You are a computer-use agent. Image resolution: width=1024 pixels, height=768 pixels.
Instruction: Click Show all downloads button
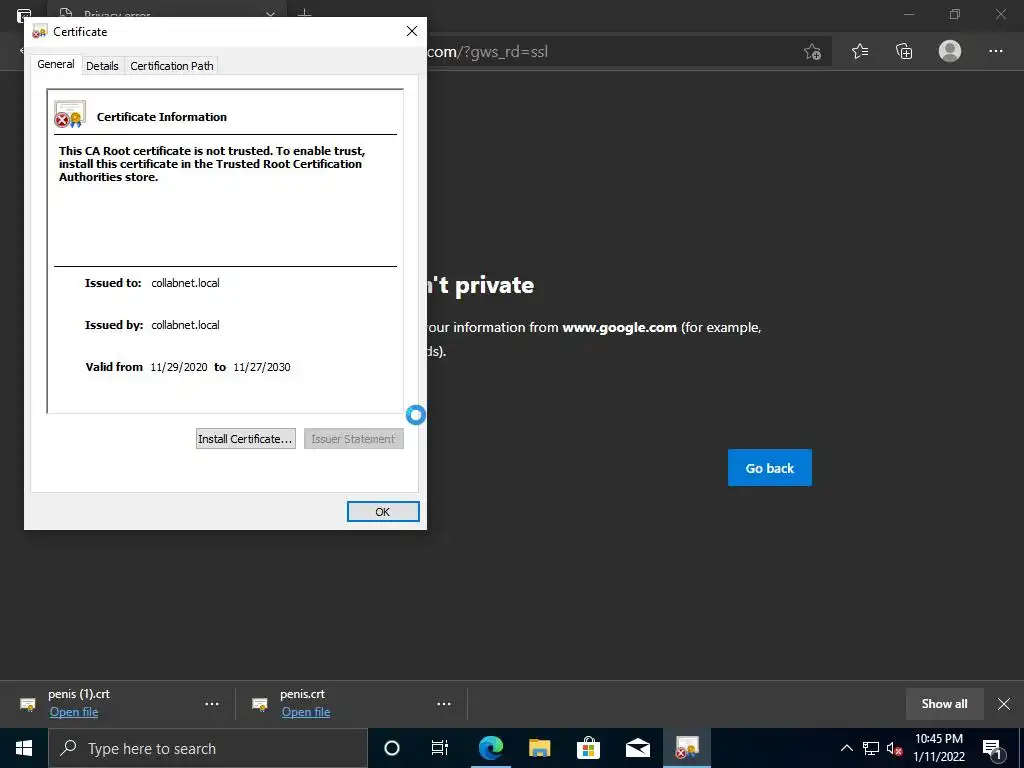944,704
